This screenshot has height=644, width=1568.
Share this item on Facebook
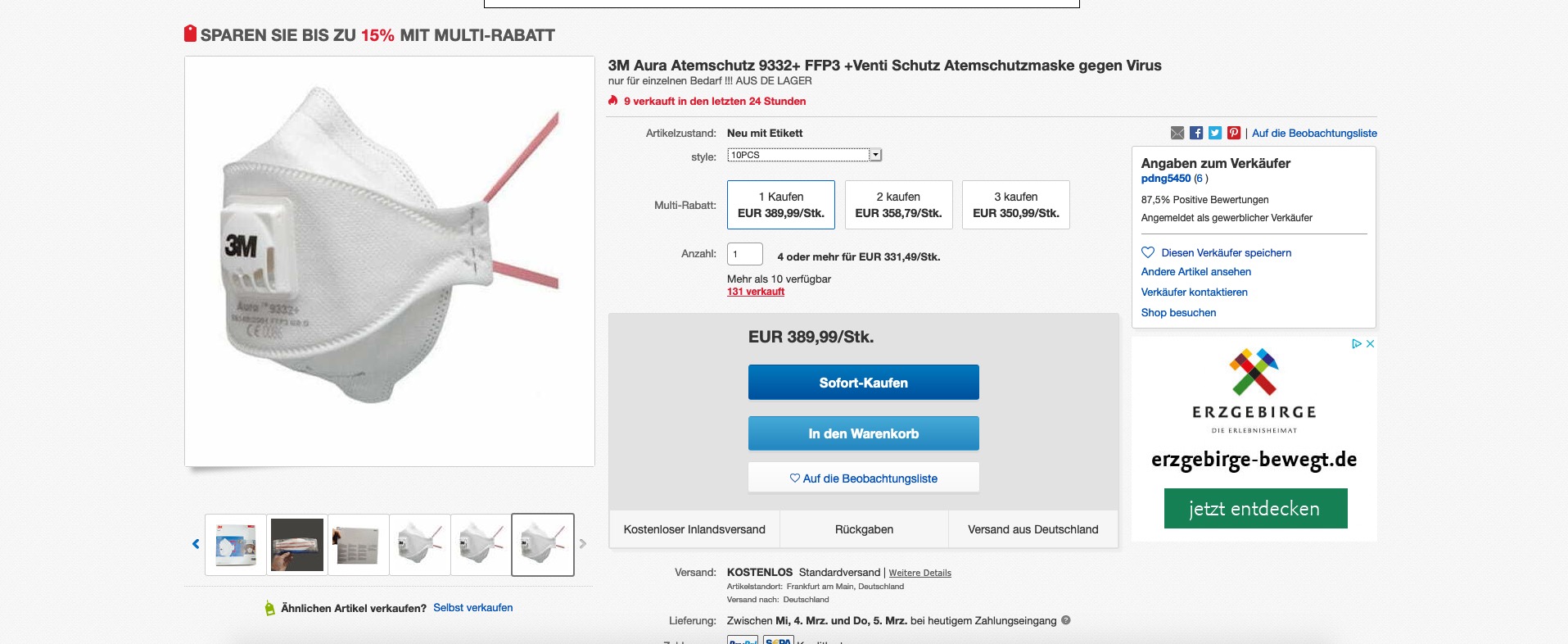tap(1196, 133)
